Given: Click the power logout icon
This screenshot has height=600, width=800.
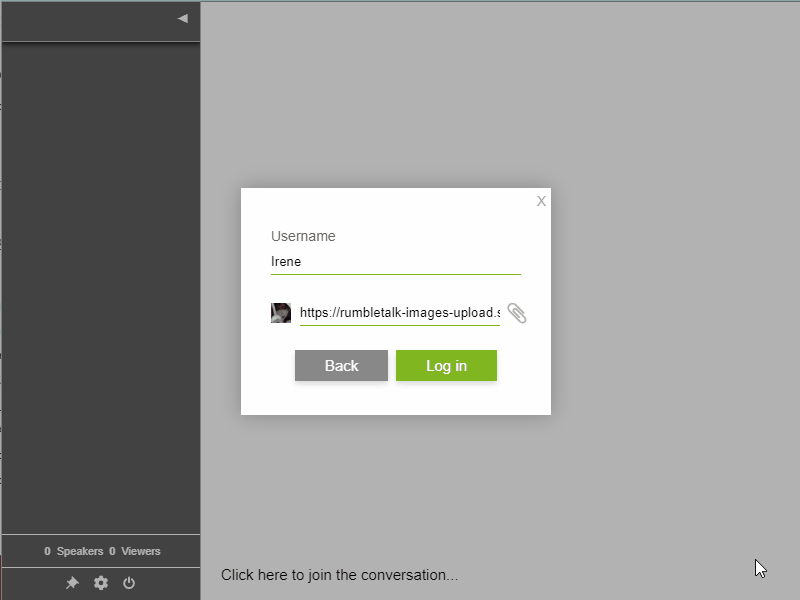Looking at the screenshot, I should [129, 583].
